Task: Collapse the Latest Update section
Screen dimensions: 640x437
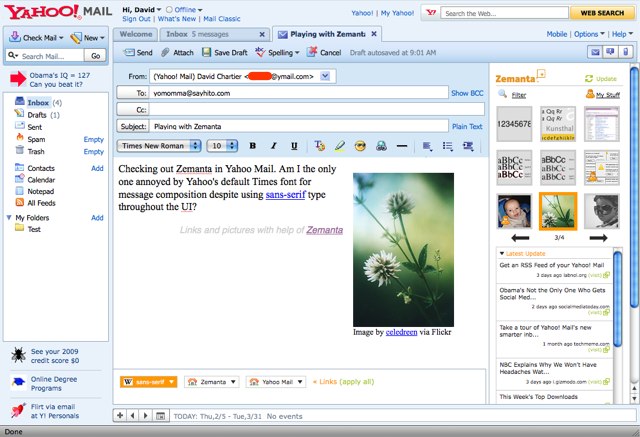Action: [x=502, y=253]
